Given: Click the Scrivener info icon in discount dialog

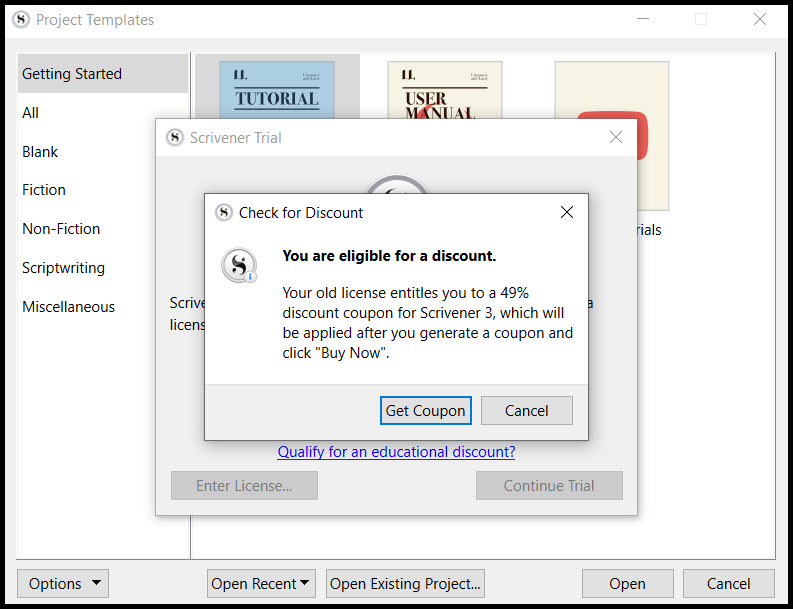Looking at the screenshot, I should [239, 265].
